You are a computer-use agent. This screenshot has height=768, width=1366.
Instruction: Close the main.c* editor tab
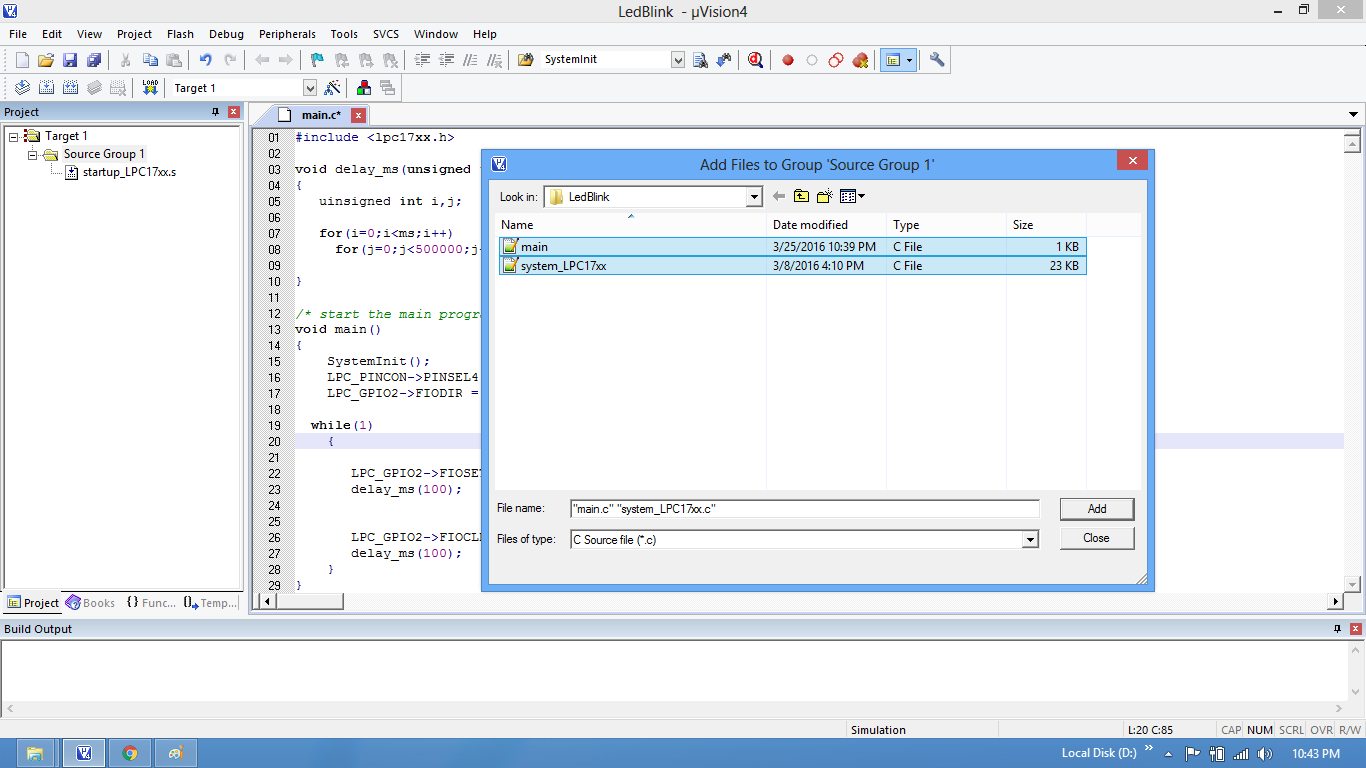[358, 115]
